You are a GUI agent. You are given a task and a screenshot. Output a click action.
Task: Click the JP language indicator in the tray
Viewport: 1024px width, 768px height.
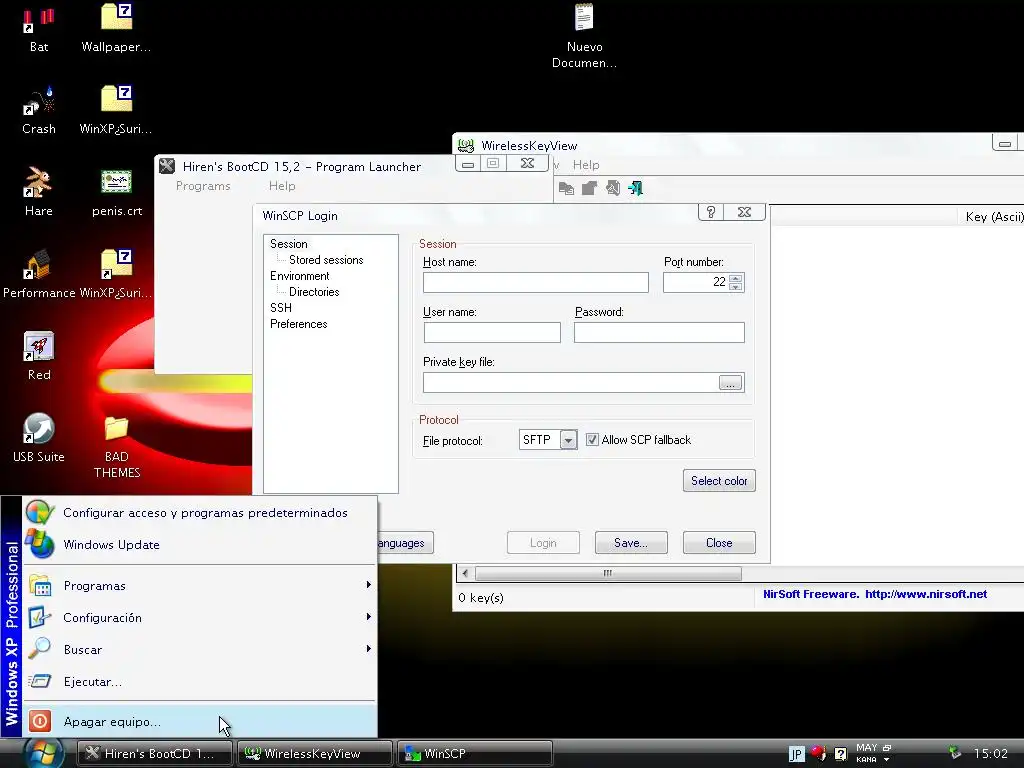pyautogui.click(x=796, y=754)
